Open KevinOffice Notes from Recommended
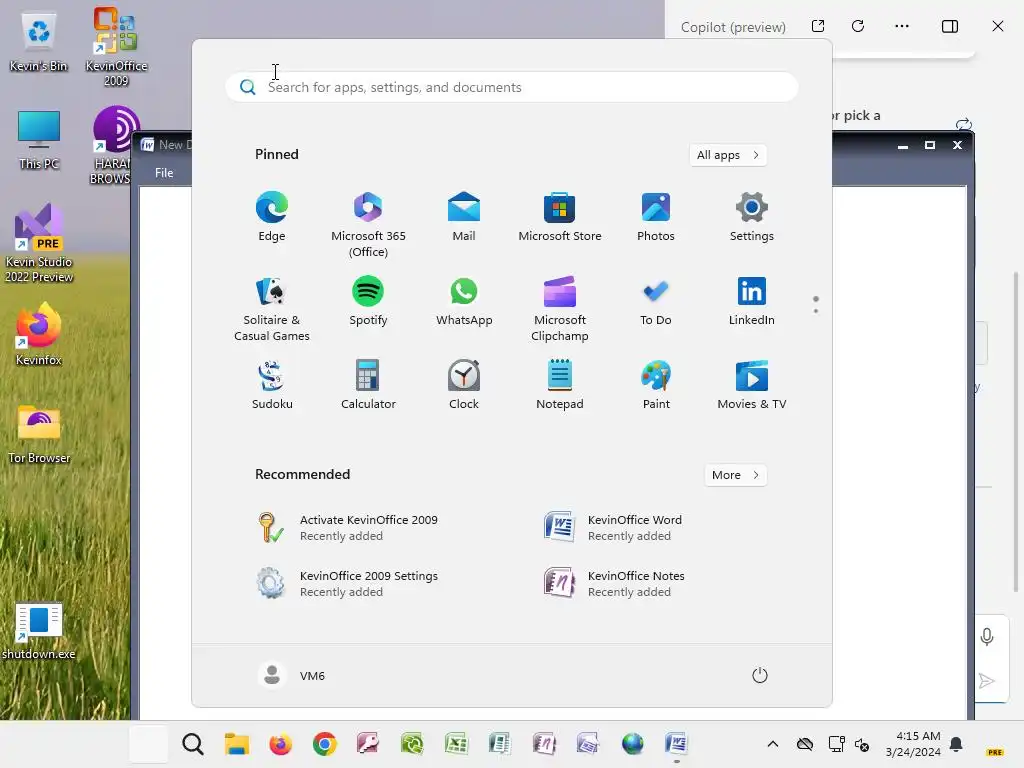This screenshot has width=1024, height=768. pos(614,584)
